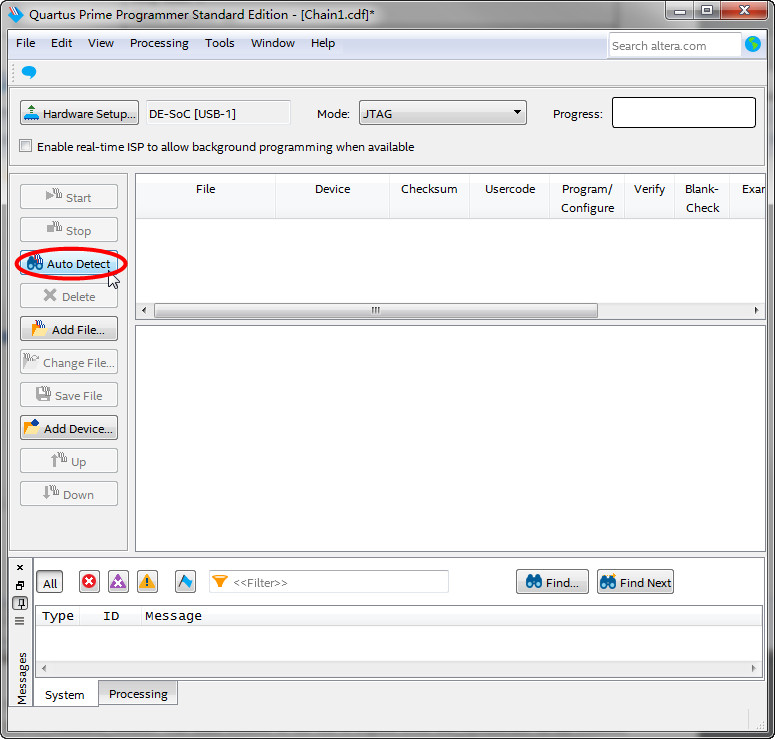This screenshot has height=739, width=775.
Task: Show All messages filter
Action: 50,583
